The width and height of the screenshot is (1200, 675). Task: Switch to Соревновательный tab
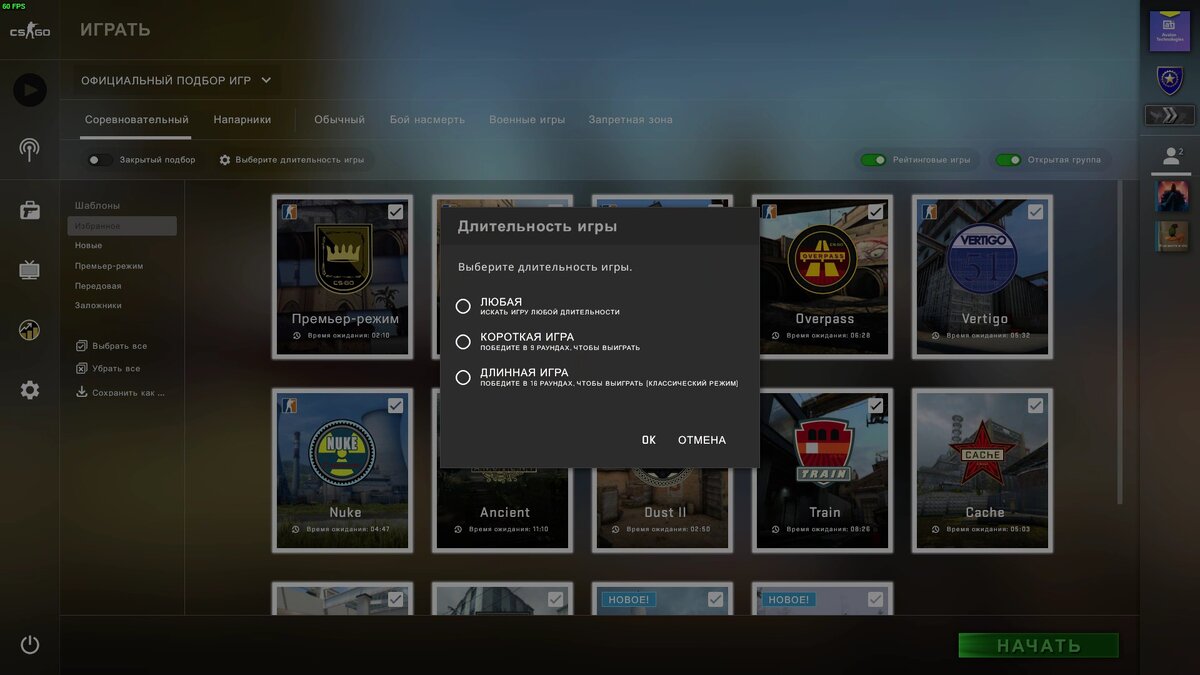tap(137, 120)
